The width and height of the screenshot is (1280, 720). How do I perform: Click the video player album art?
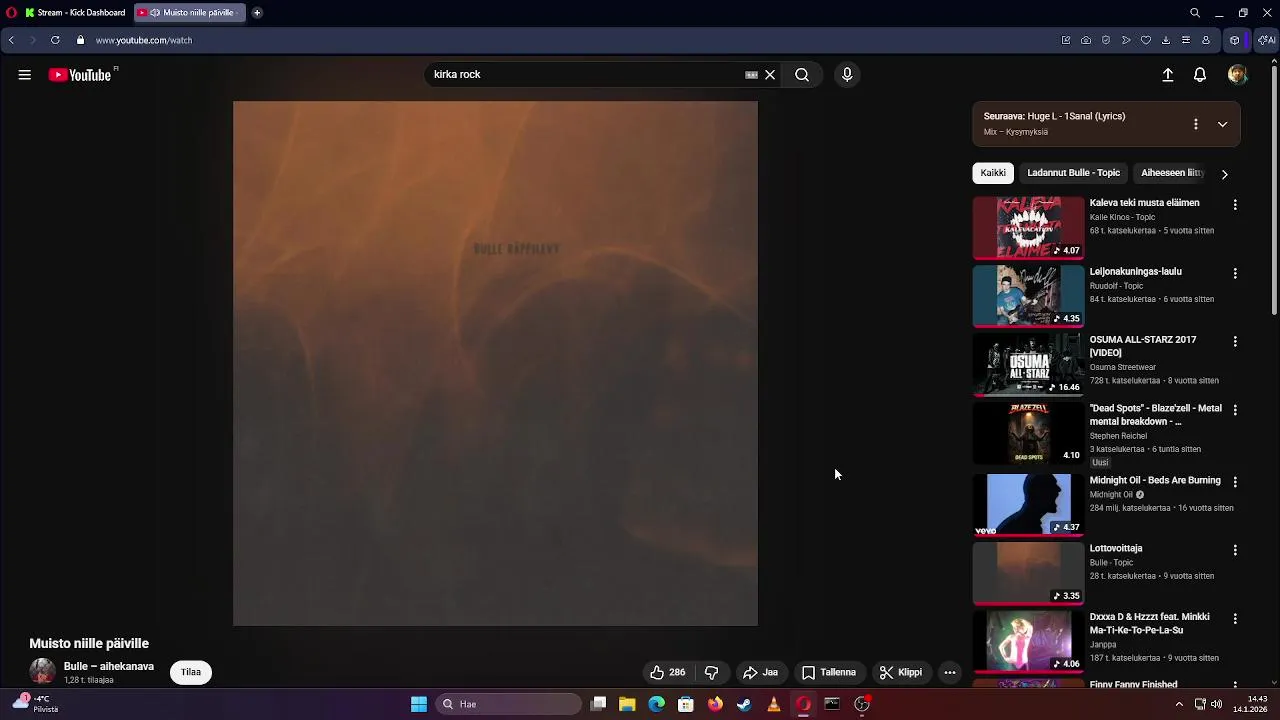495,363
